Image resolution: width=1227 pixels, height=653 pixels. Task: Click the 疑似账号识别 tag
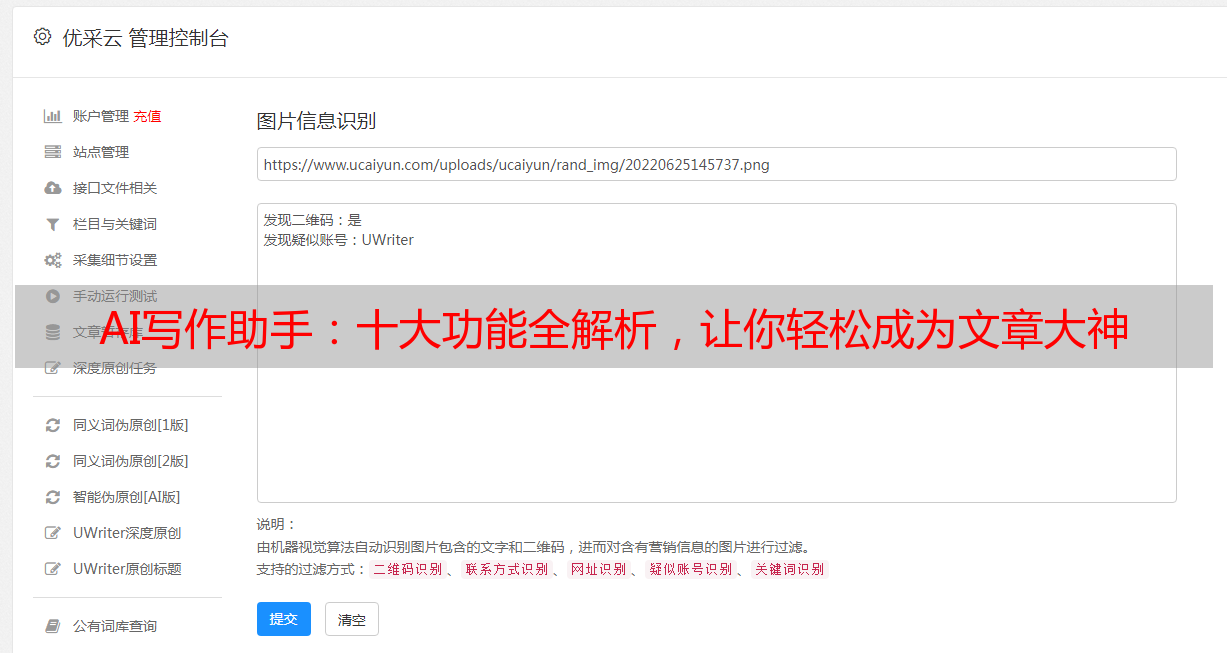pyautogui.click(x=690, y=569)
